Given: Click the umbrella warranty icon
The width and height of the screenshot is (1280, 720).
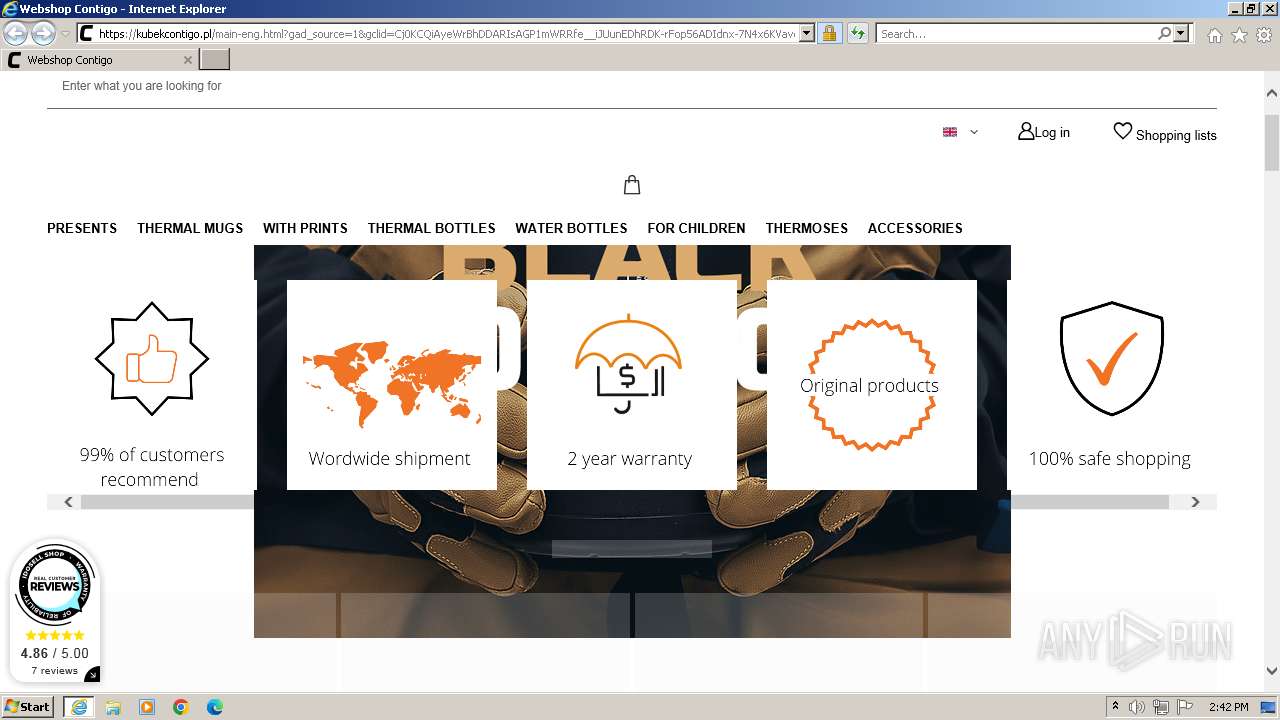Looking at the screenshot, I should pos(629,364).
